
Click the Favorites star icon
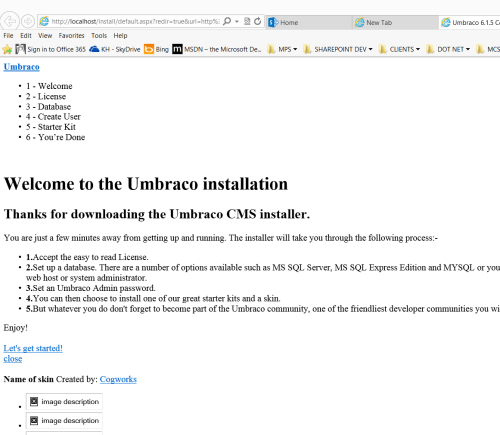coord(7,49)
